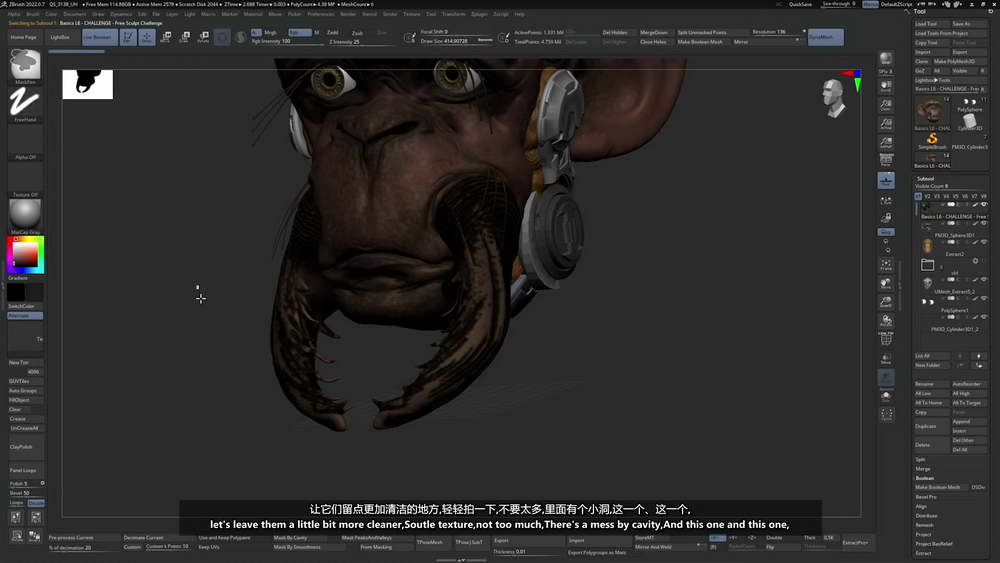Click the Floor grid icon

point(886,180)
